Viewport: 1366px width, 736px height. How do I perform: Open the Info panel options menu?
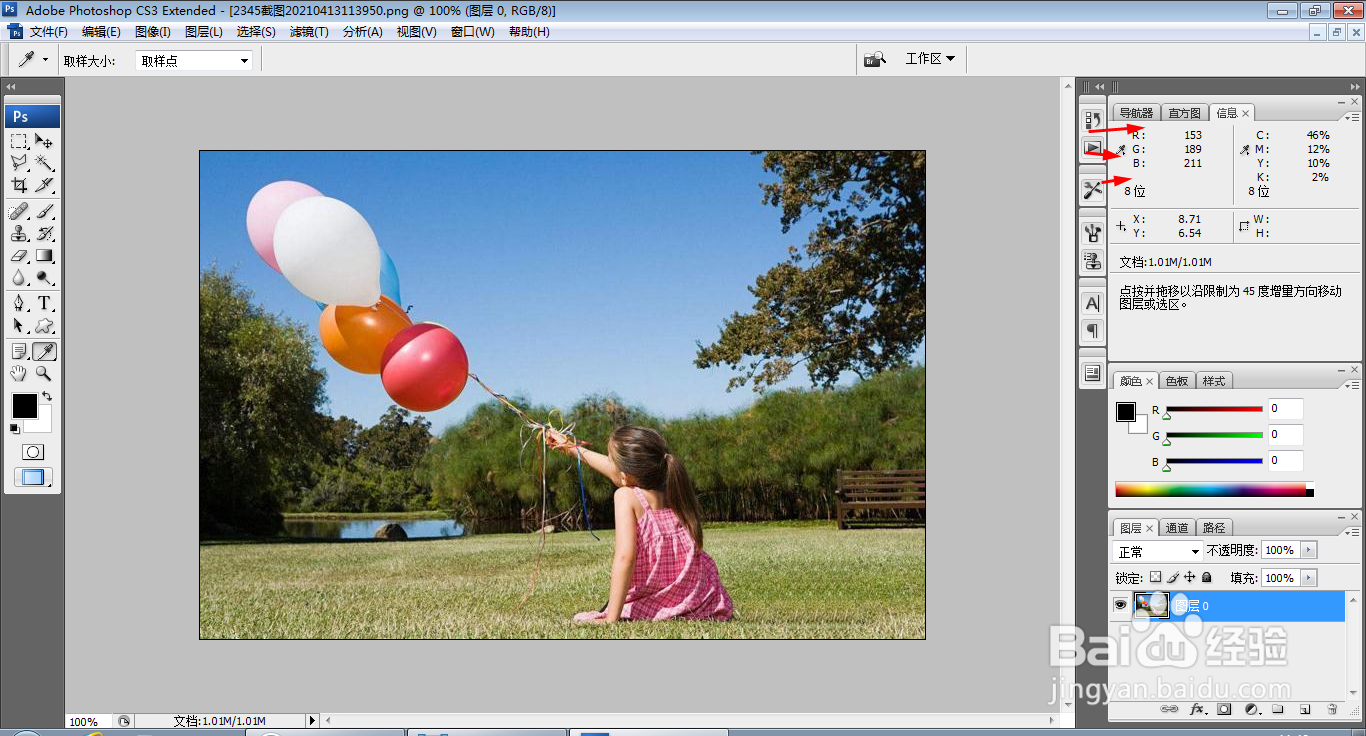(x=1354, y=117)
